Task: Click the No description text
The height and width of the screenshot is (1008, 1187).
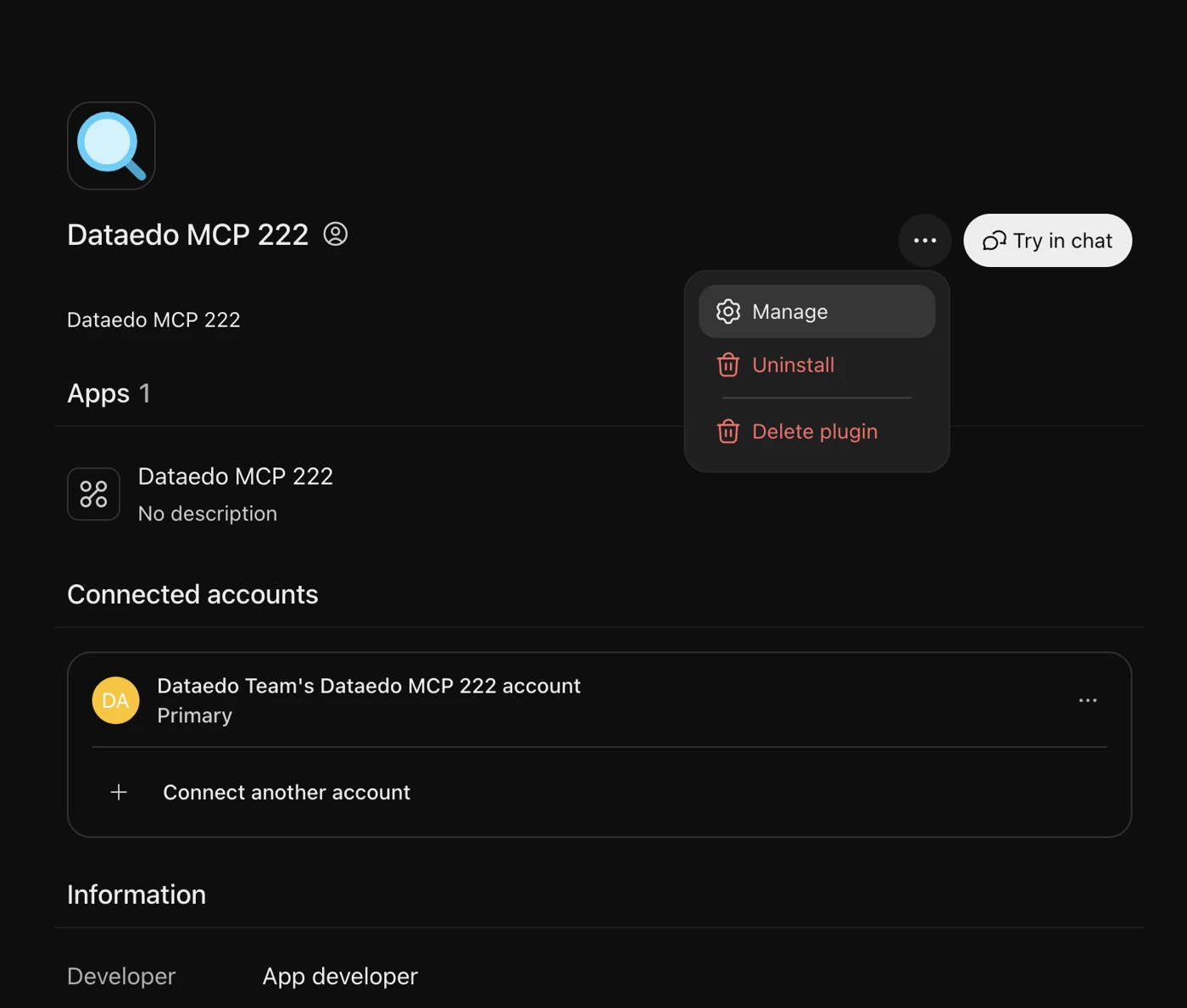Action: pos(208,514)
